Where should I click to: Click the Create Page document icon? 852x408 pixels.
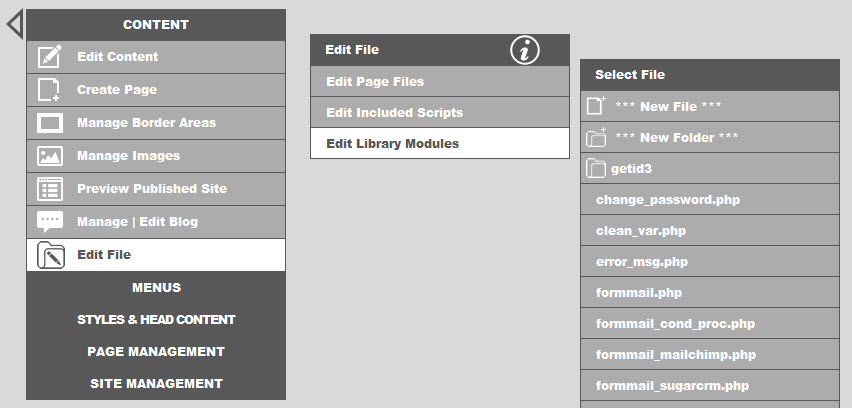[x=49, y=90]
